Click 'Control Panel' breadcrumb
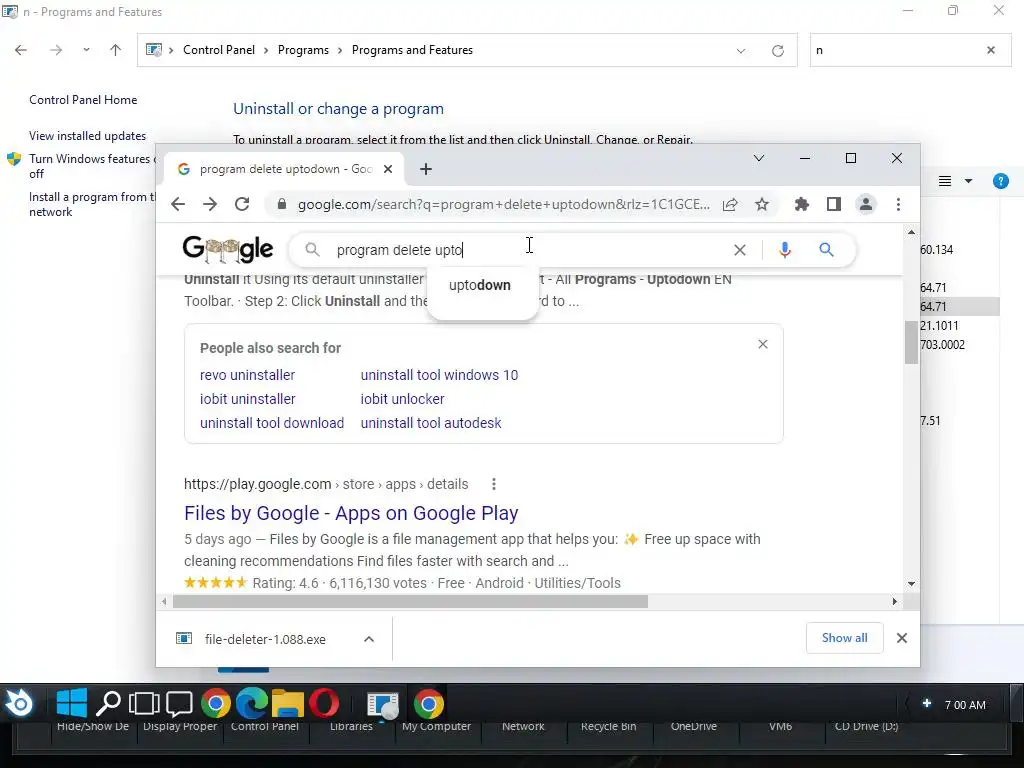1024x768 pixels. coord(219,50)
